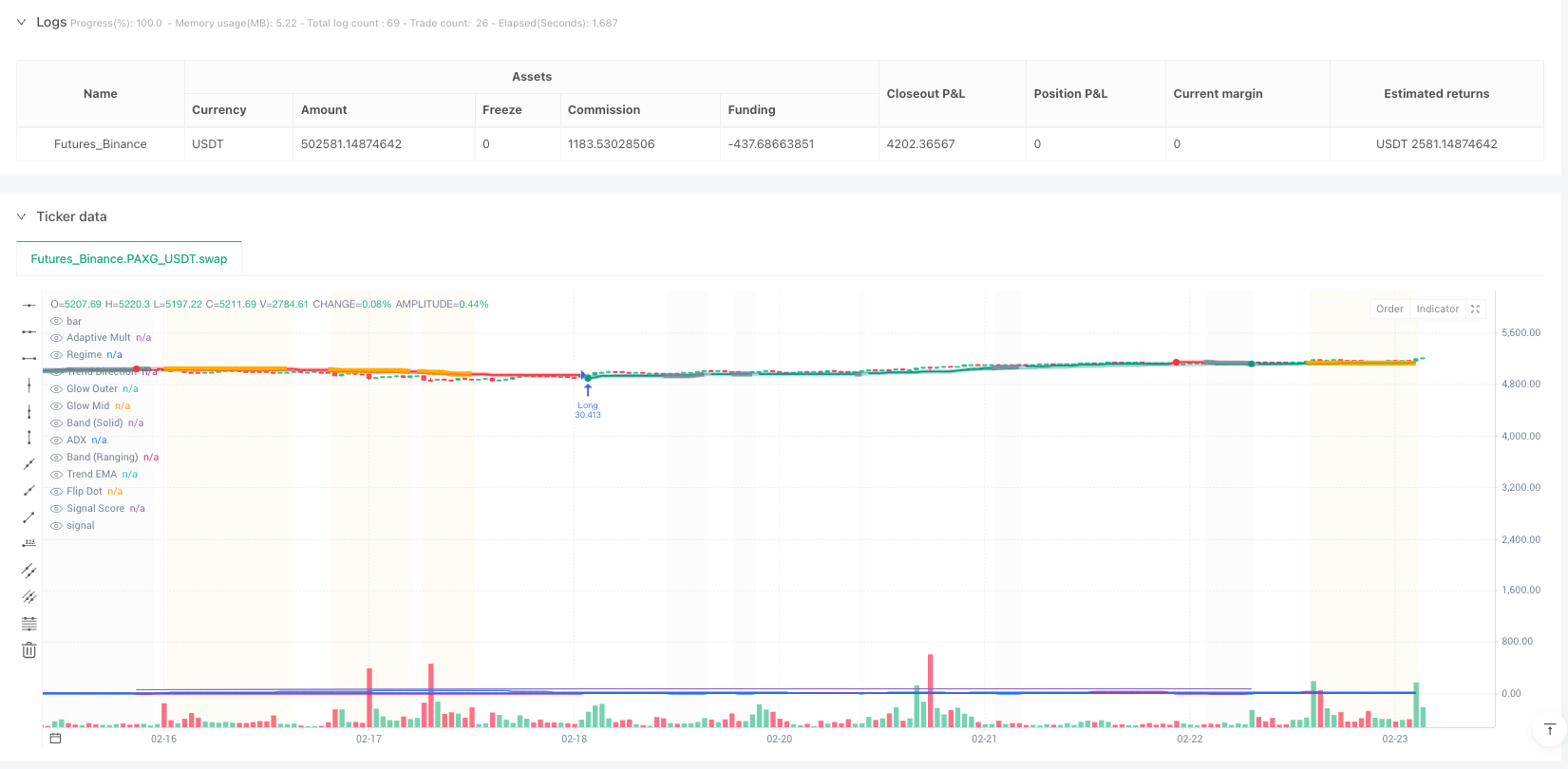Toggle the Signal Score eye icon
This screenshot has width=1568, height=769.
[x=57, y=509]
